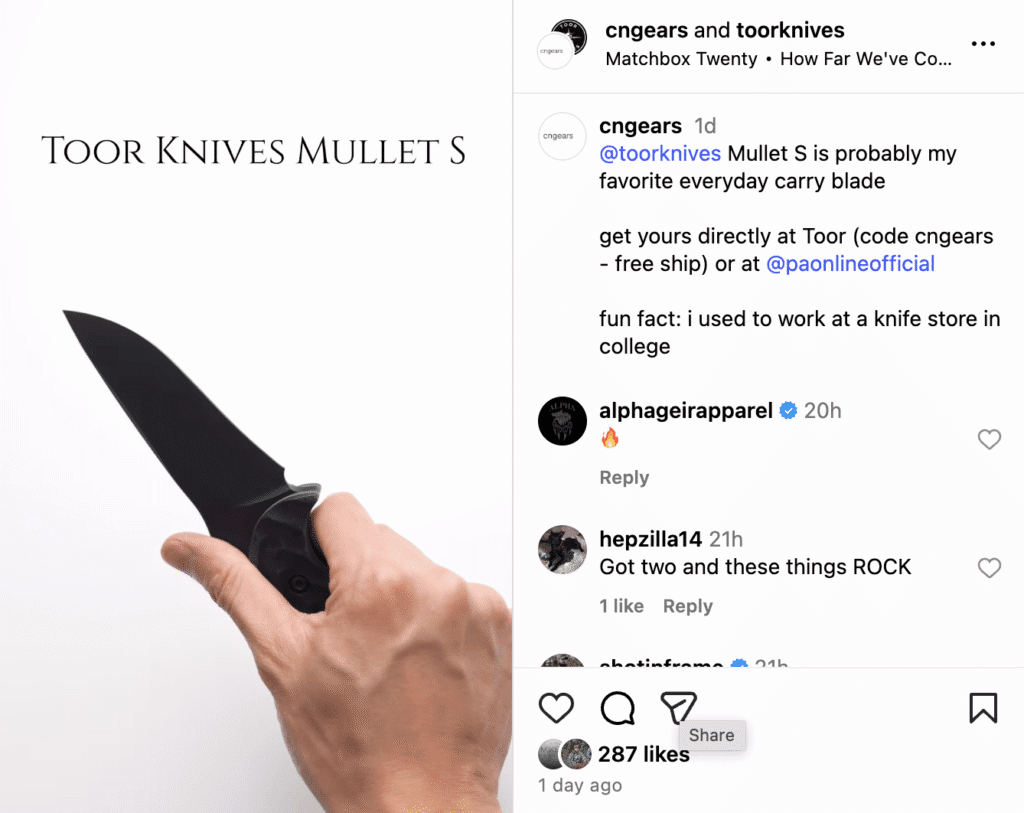Screen dimensions: 1024x813
Task: Reply to alphageirapparel's comment
Action: point(624,477)
